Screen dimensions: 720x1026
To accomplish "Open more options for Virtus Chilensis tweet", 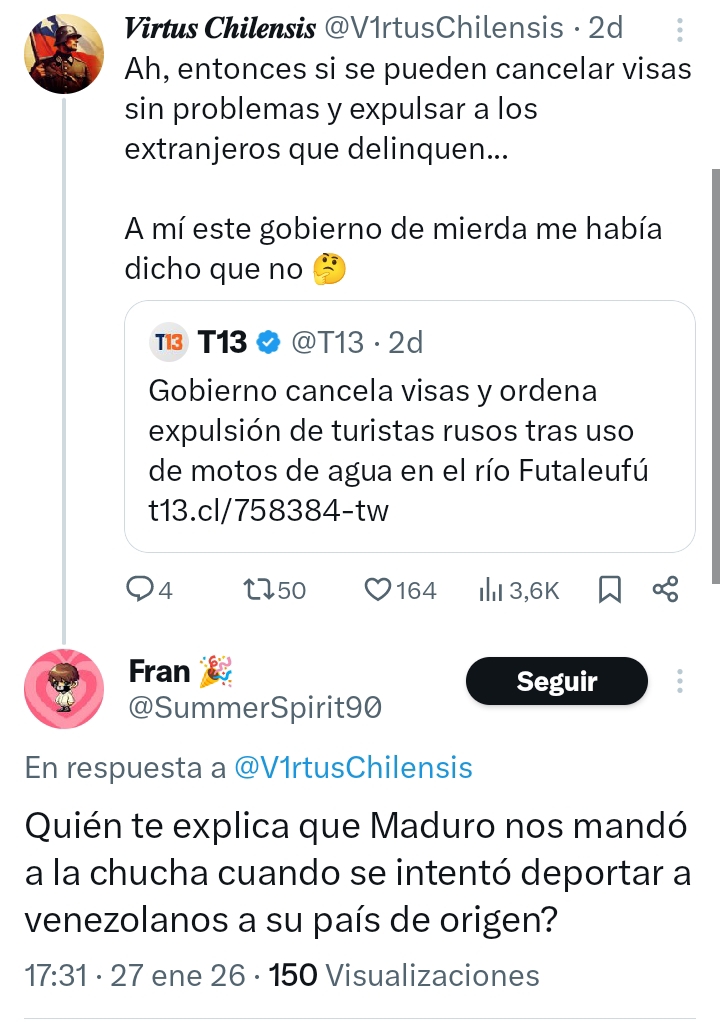I will click(x=680, y=31).
